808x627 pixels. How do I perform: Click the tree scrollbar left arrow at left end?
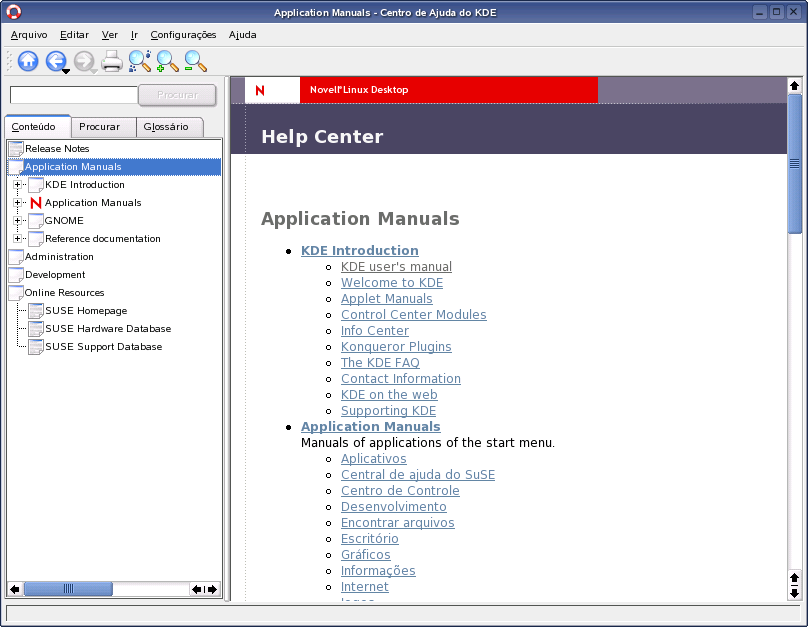(x=14, y=589)
